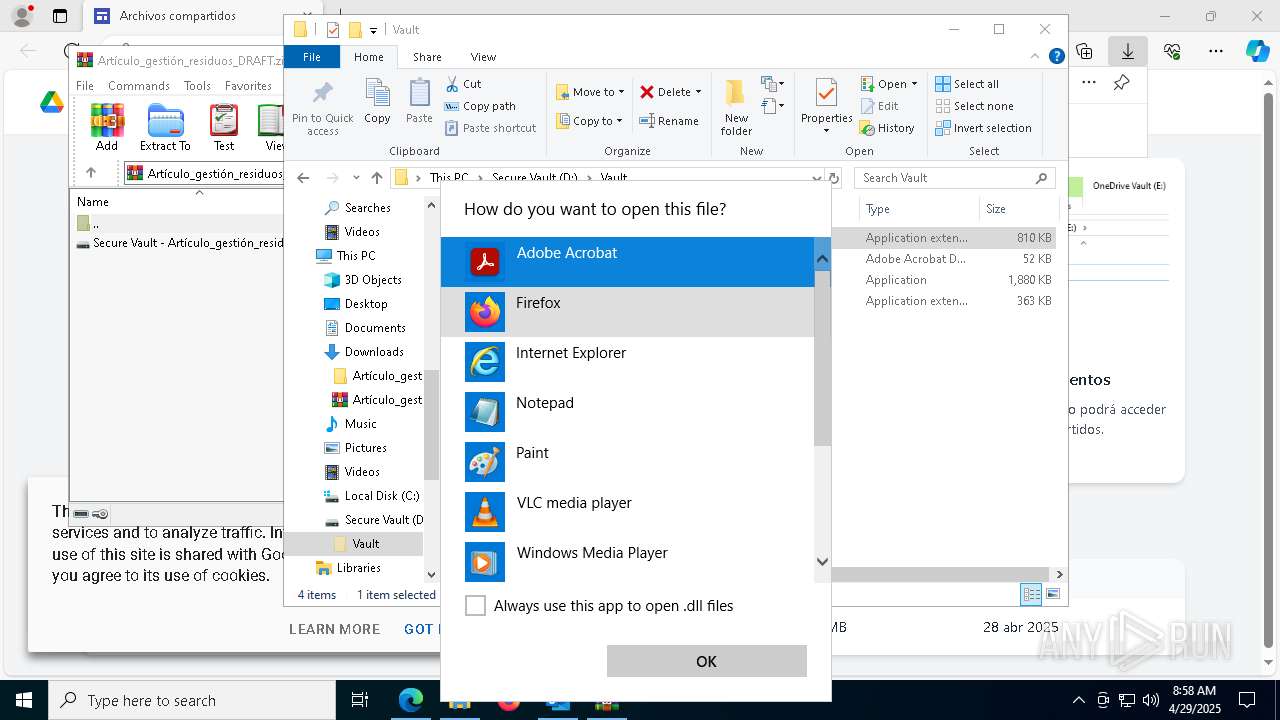Switch to the Share ribbon tab

(x=427, y=57)
